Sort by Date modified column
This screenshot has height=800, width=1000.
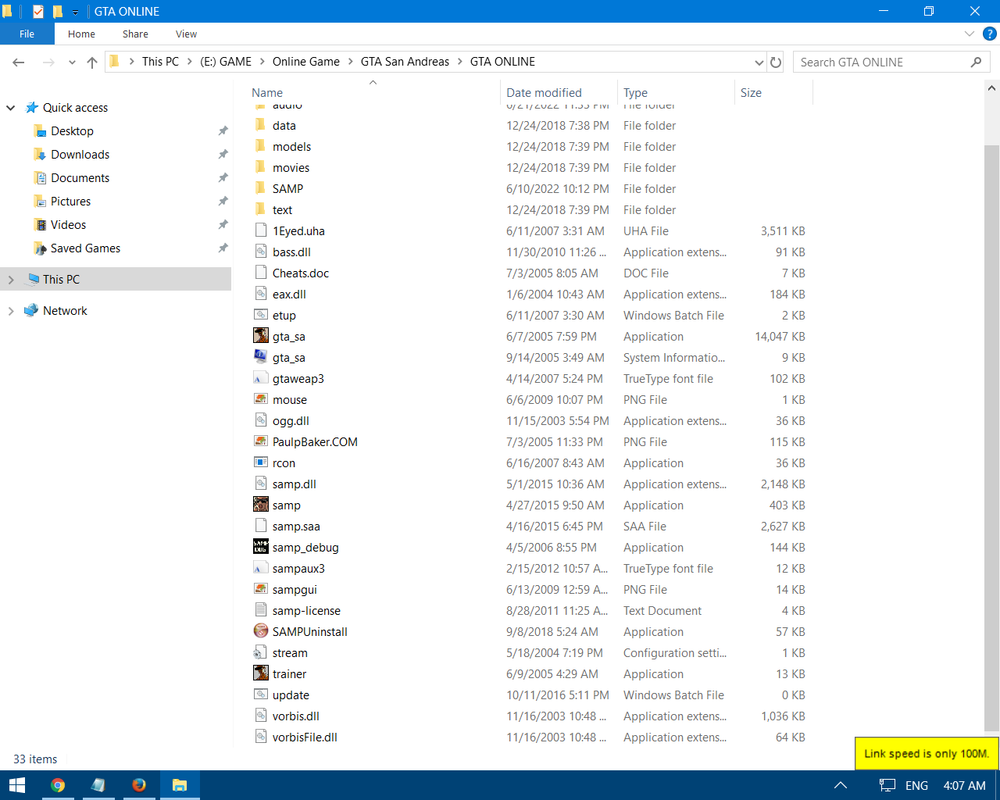tap(559, 93)
